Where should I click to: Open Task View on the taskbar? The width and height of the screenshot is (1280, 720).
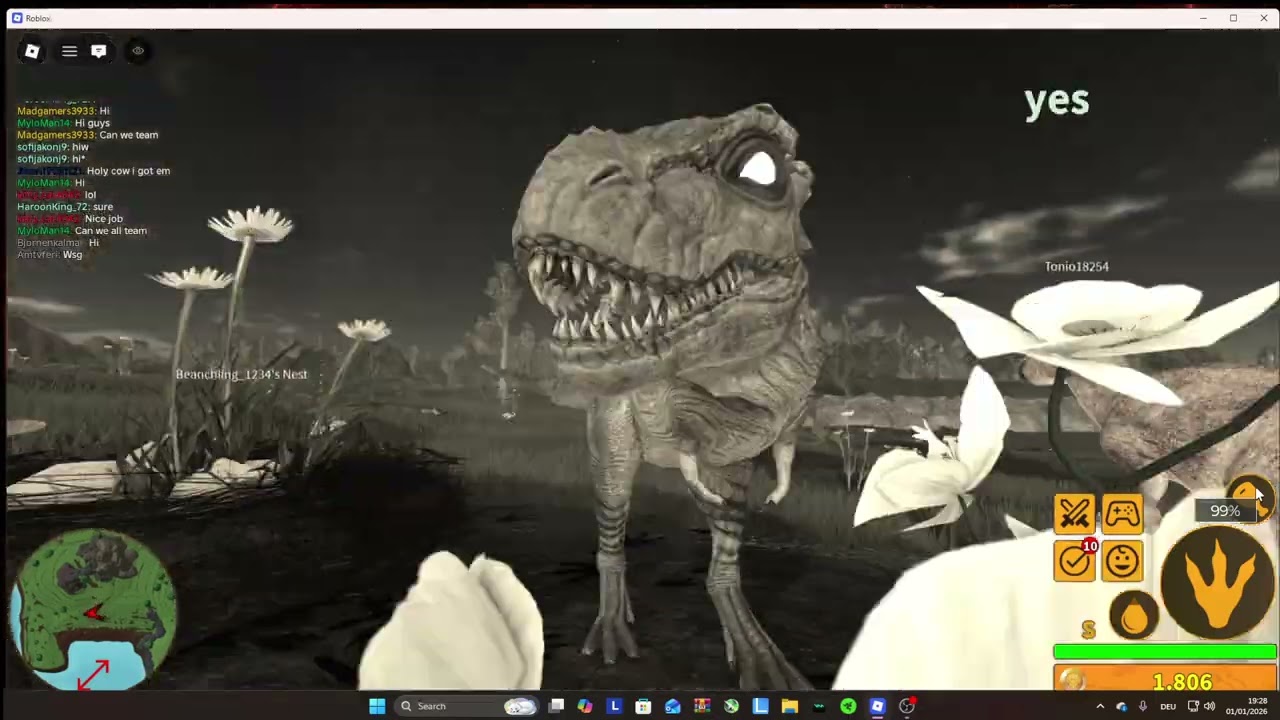point(556,706)
